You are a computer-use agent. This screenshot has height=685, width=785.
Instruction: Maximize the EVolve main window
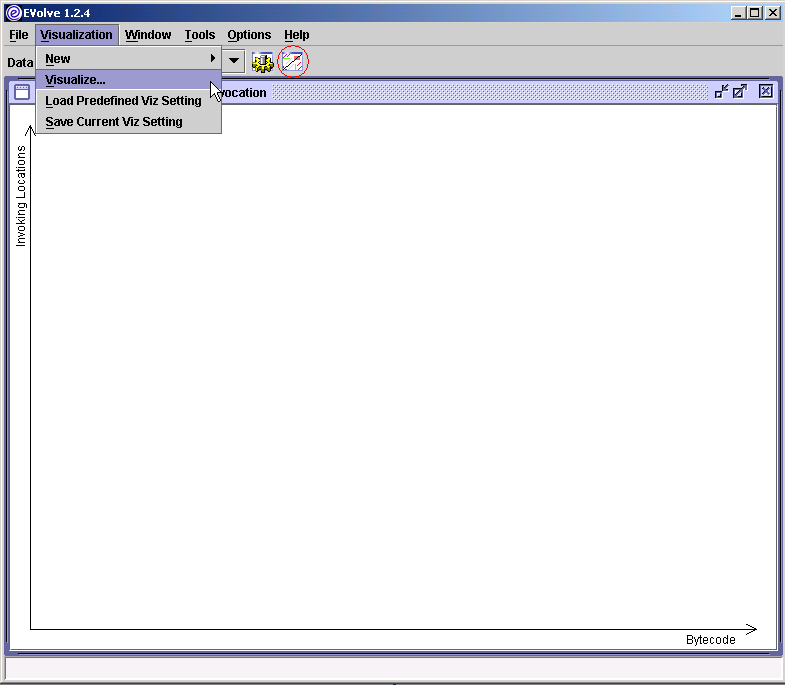[x=755, y=13]
